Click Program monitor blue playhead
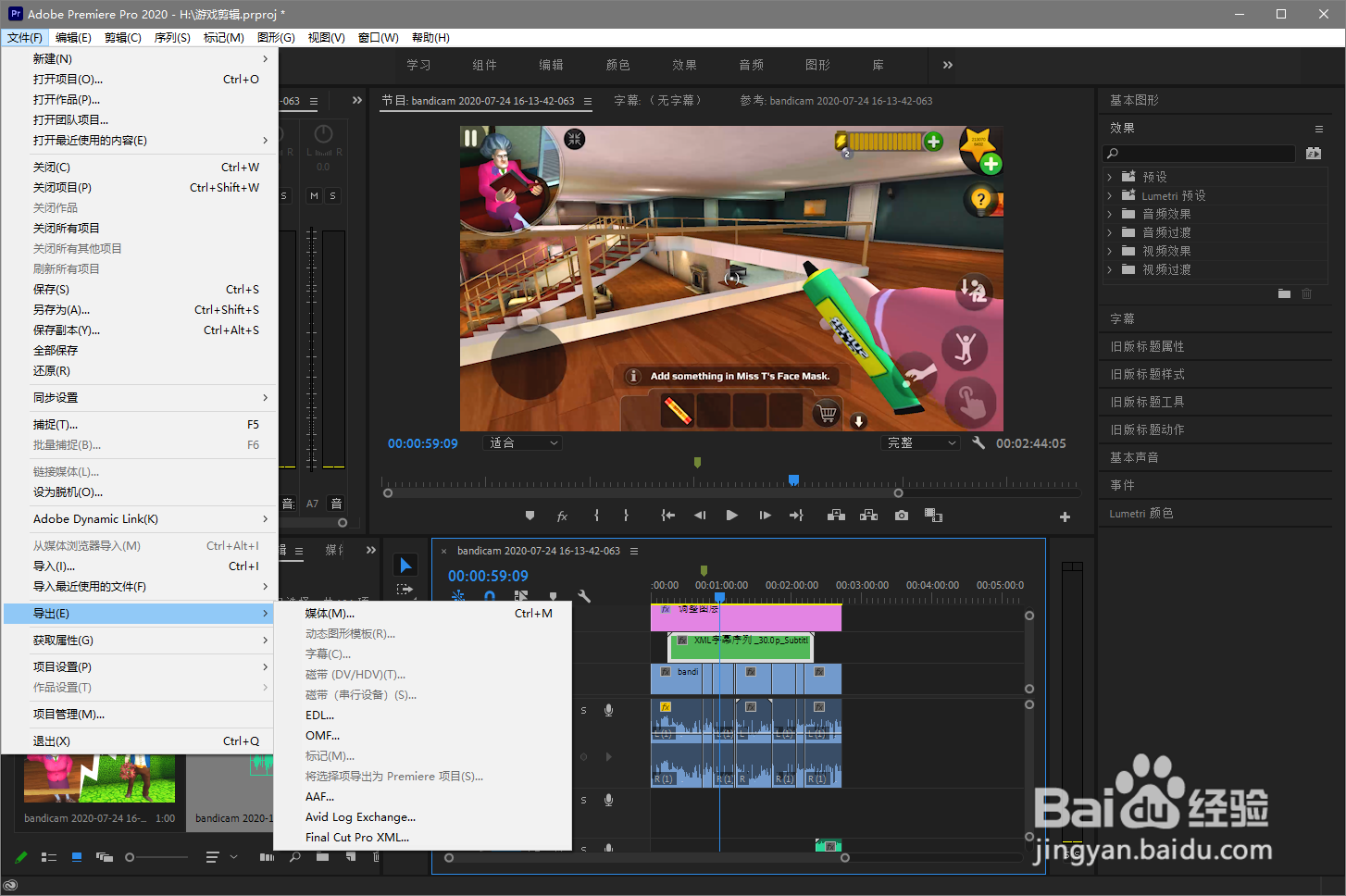The height and width of the screenshot is (896, 1346). 793,479
